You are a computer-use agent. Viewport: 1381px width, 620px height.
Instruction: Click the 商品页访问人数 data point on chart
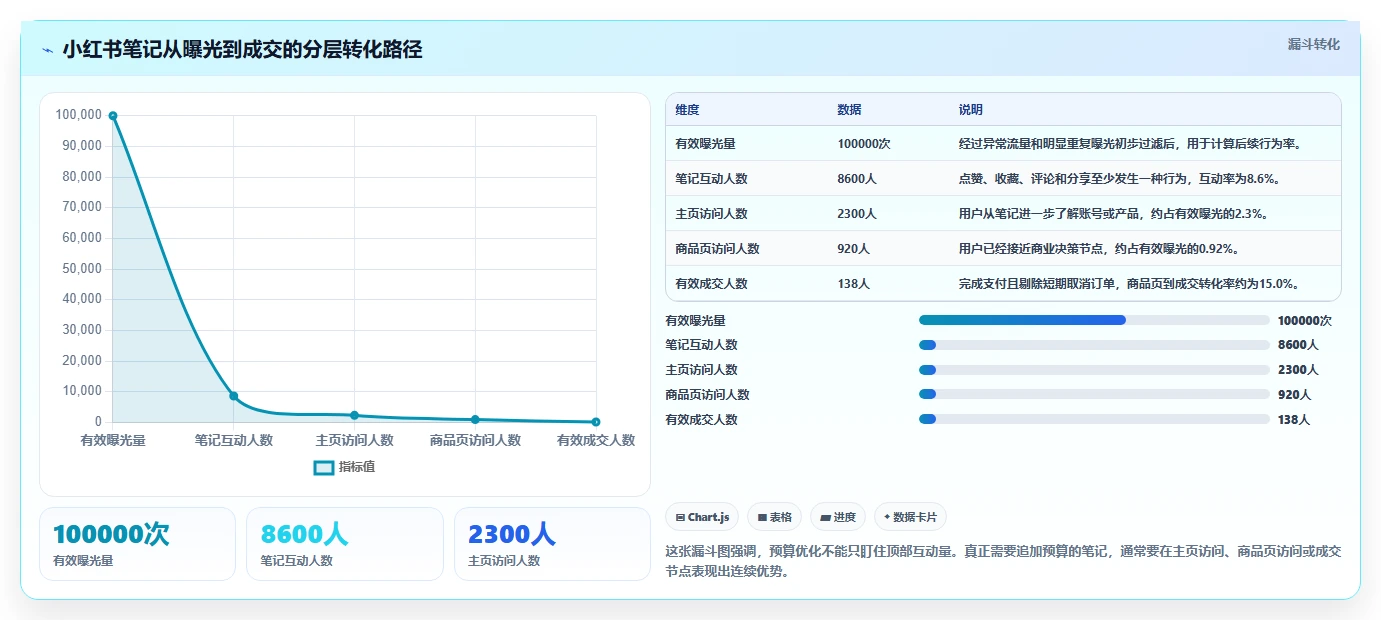coord(475,419)
